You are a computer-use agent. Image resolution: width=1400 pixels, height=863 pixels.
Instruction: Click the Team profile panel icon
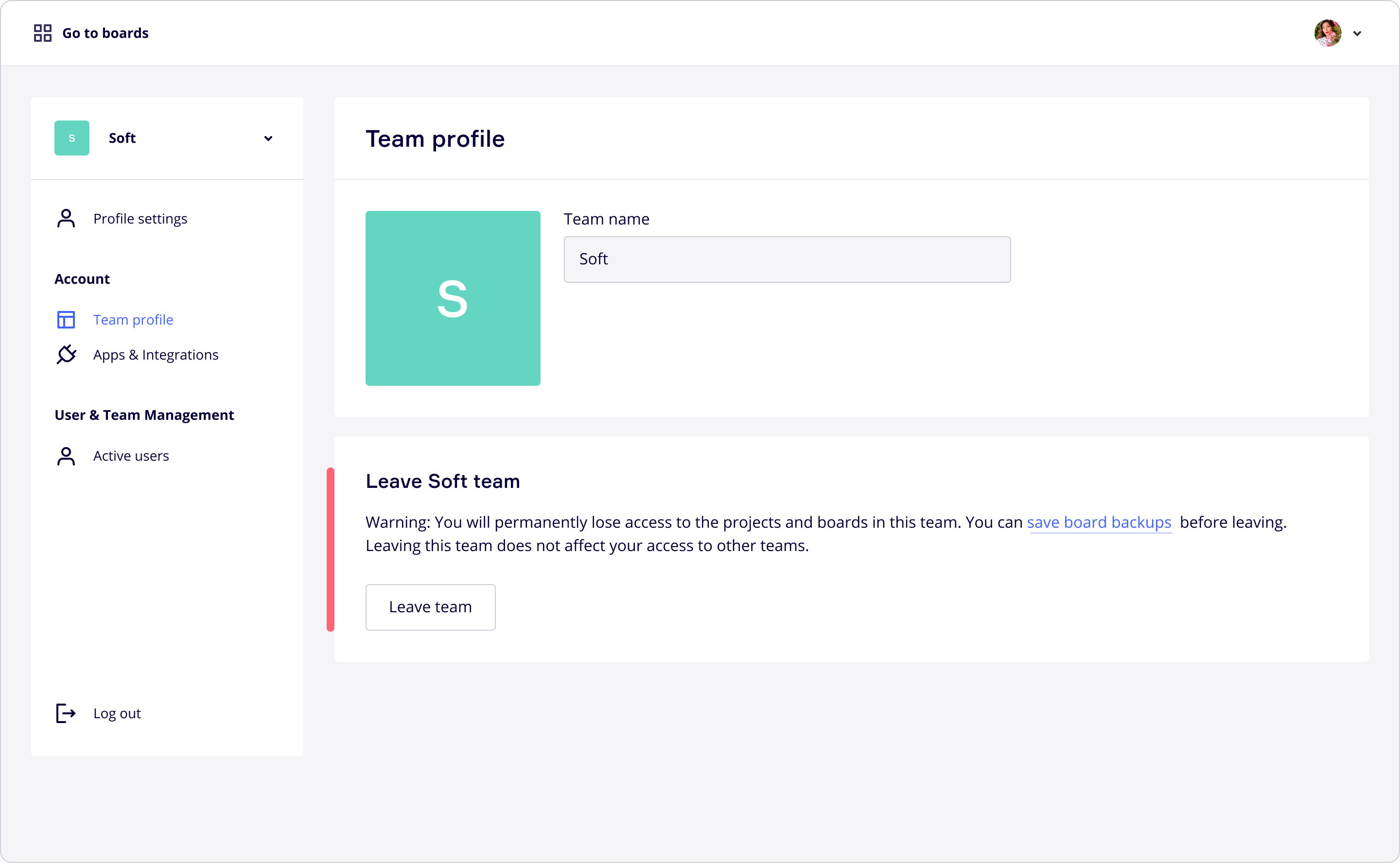[66, 319]
